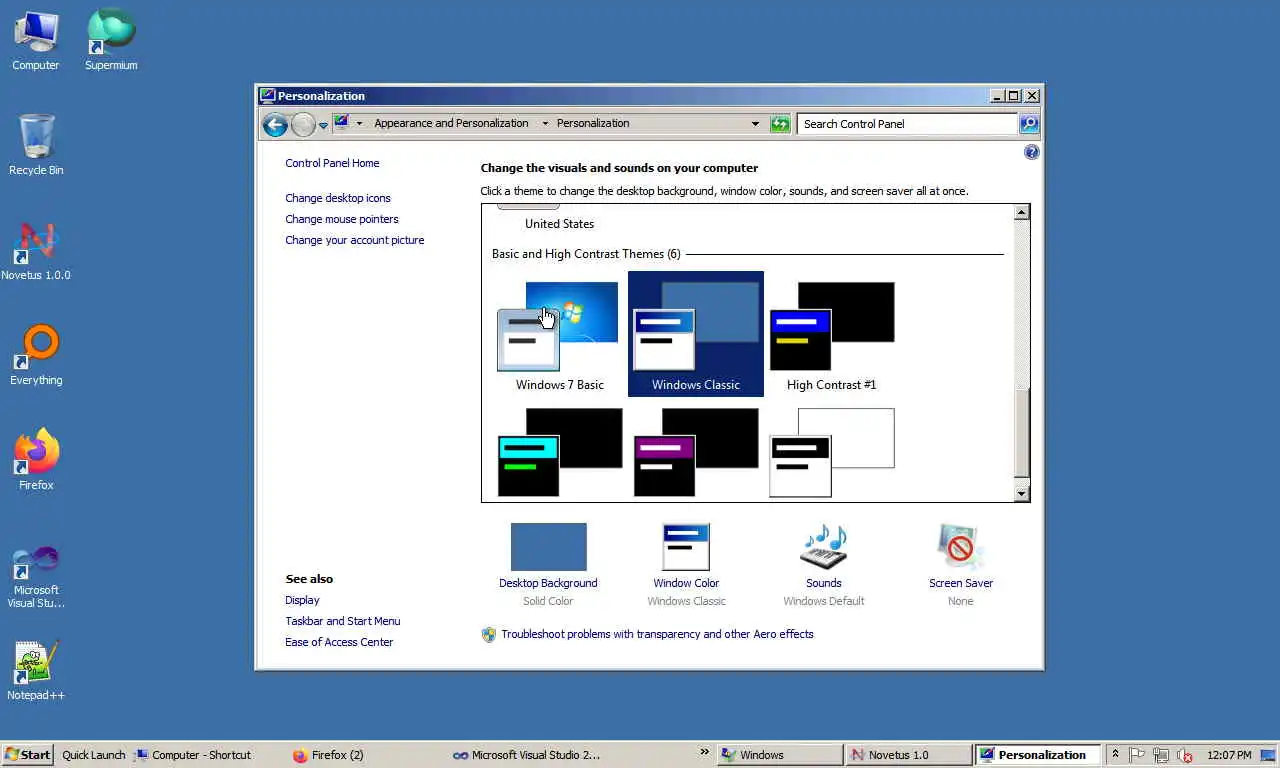Screen dimensions: 1280x768
Task: Click the muted volume tray icon
Action: [x=1185, y=755]
